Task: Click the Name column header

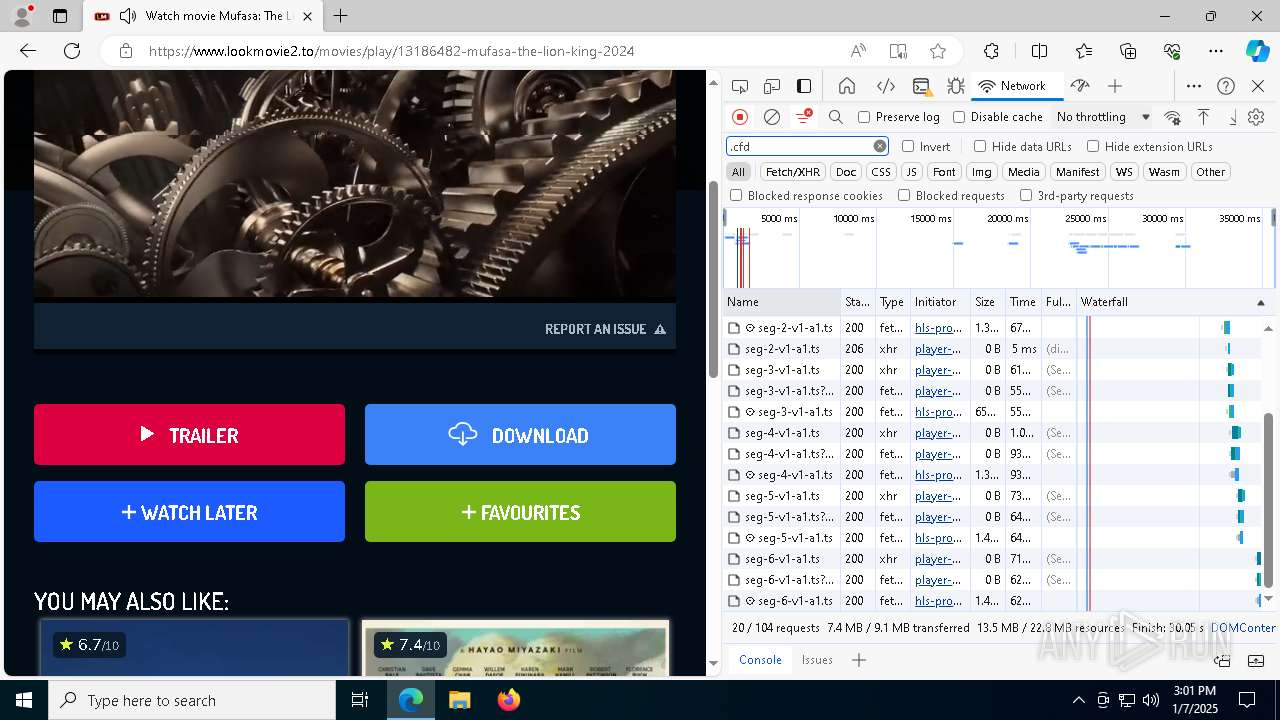Action: click(x=782, y=302)
